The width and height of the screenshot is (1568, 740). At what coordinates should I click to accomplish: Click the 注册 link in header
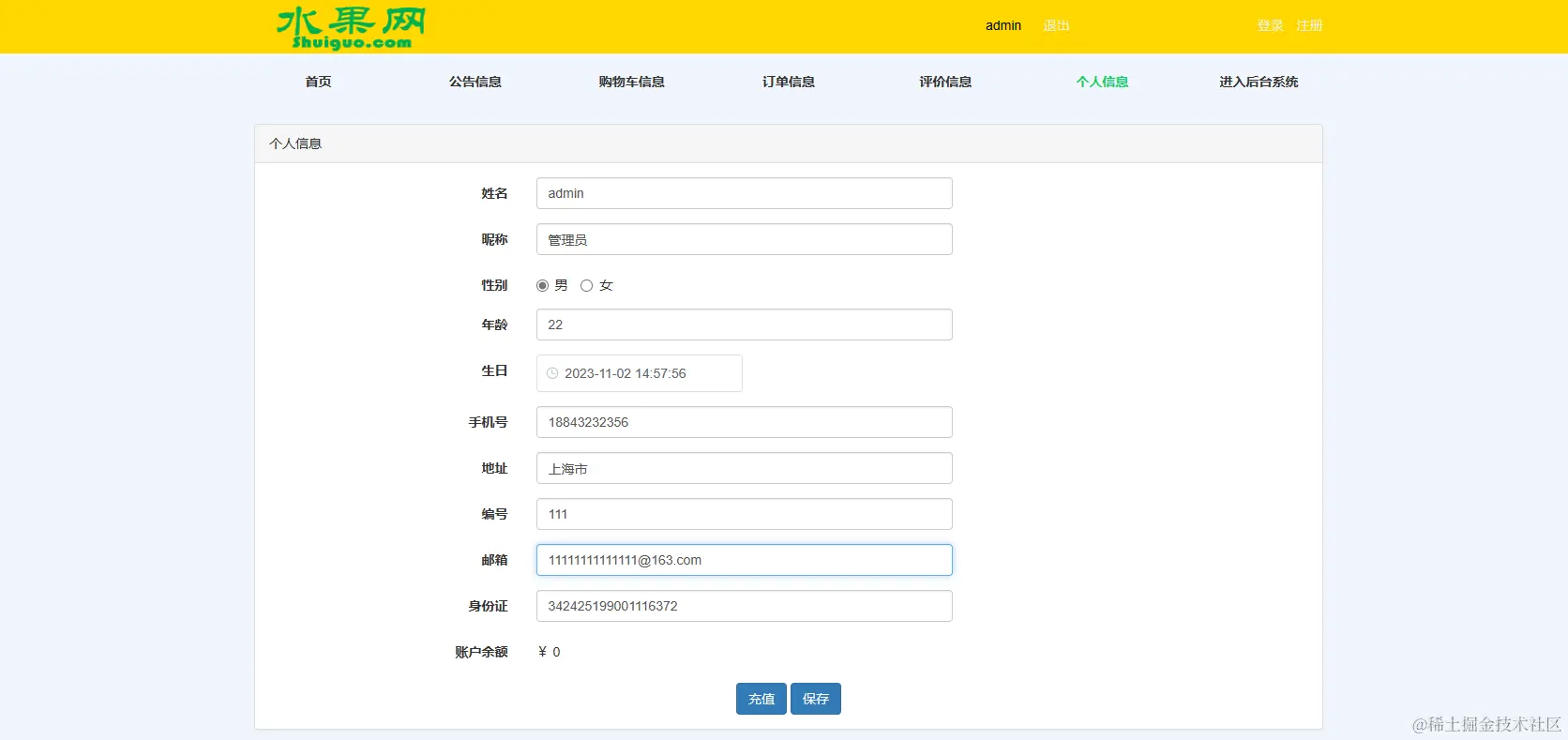tap(1309, 25)
